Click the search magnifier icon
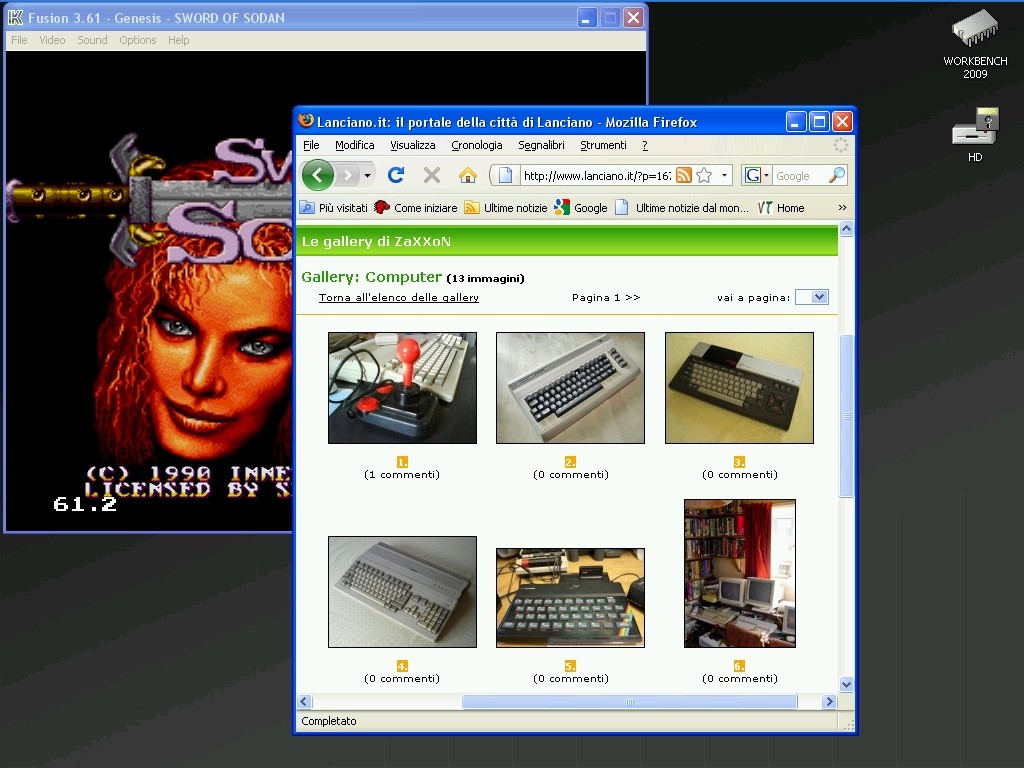1024x768 pixels. coord(837,175)
